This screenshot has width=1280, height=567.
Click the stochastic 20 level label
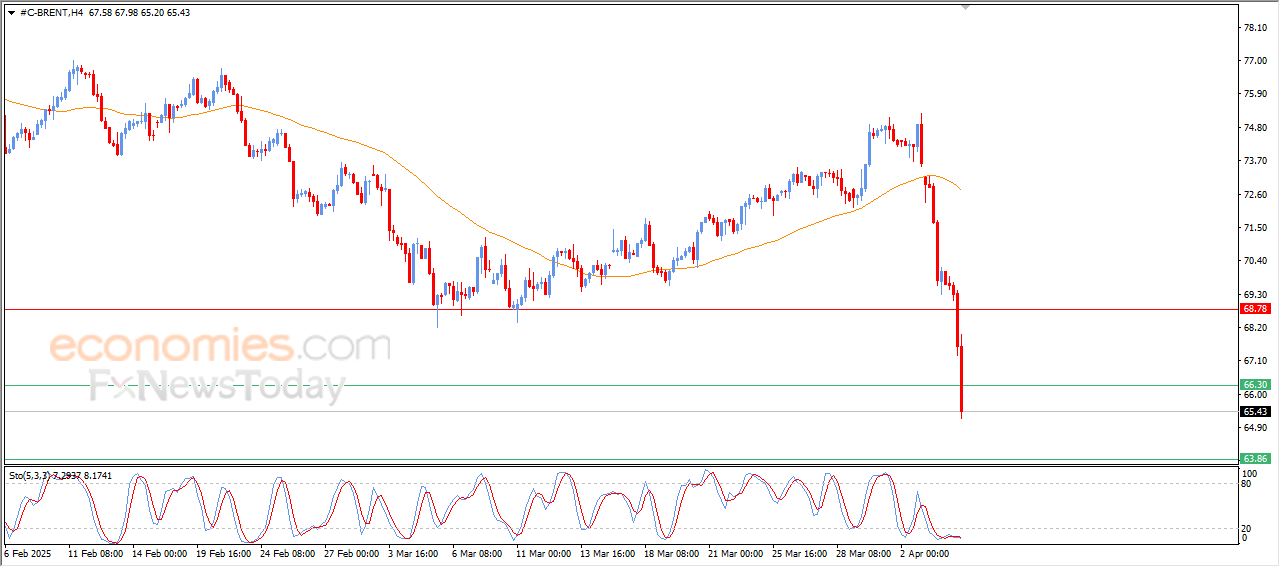pos(1247,528)
